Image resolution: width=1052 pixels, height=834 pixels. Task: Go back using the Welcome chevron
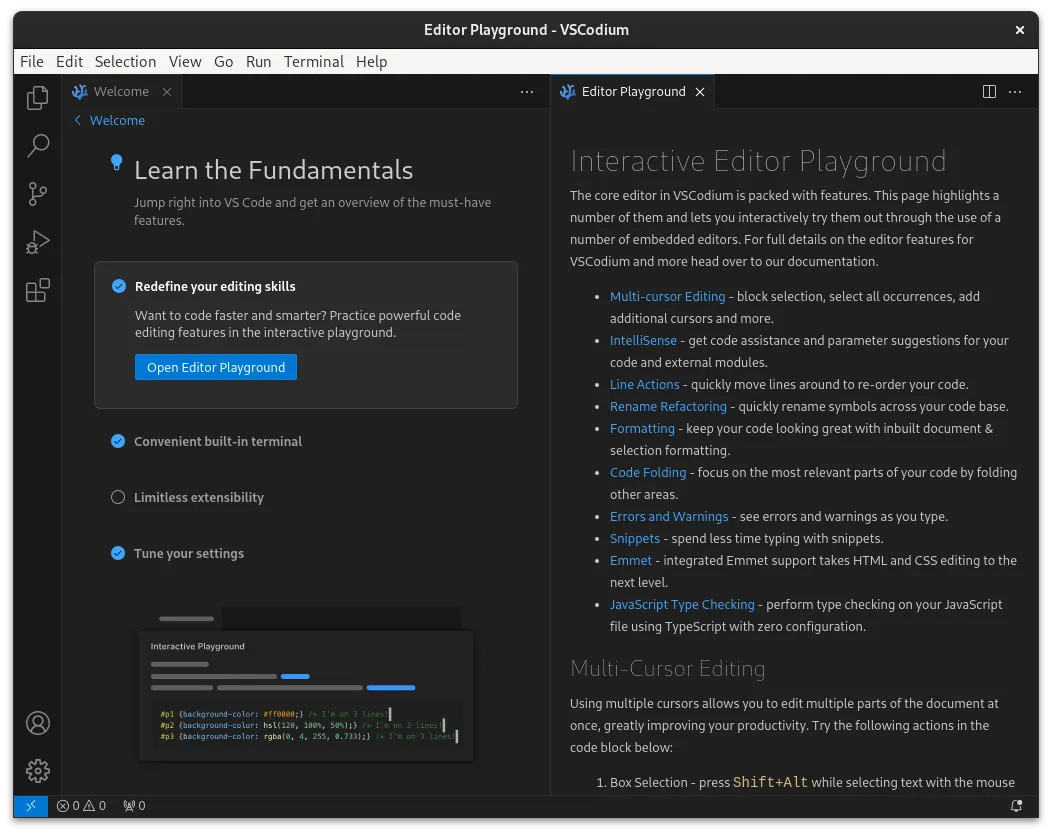[x=77, y=120]
